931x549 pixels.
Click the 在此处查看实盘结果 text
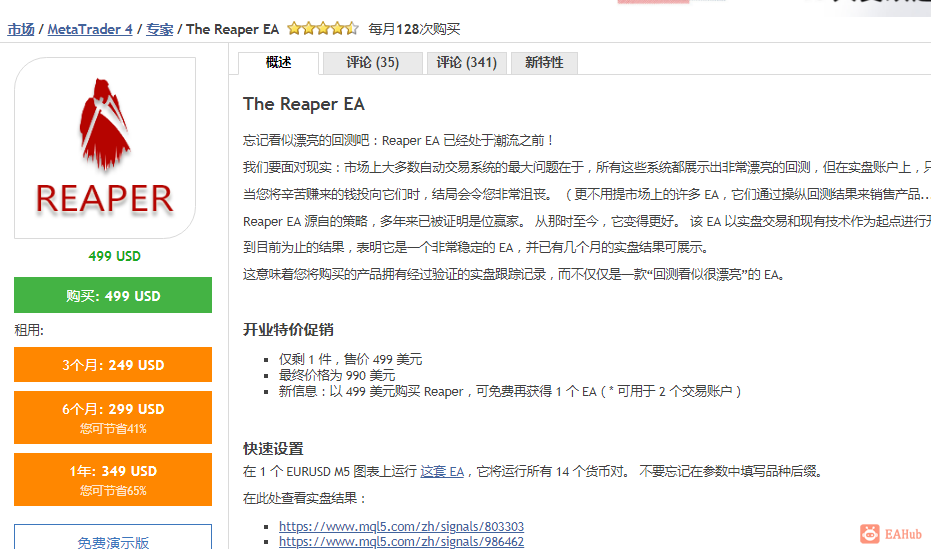(x=305, y=498)
